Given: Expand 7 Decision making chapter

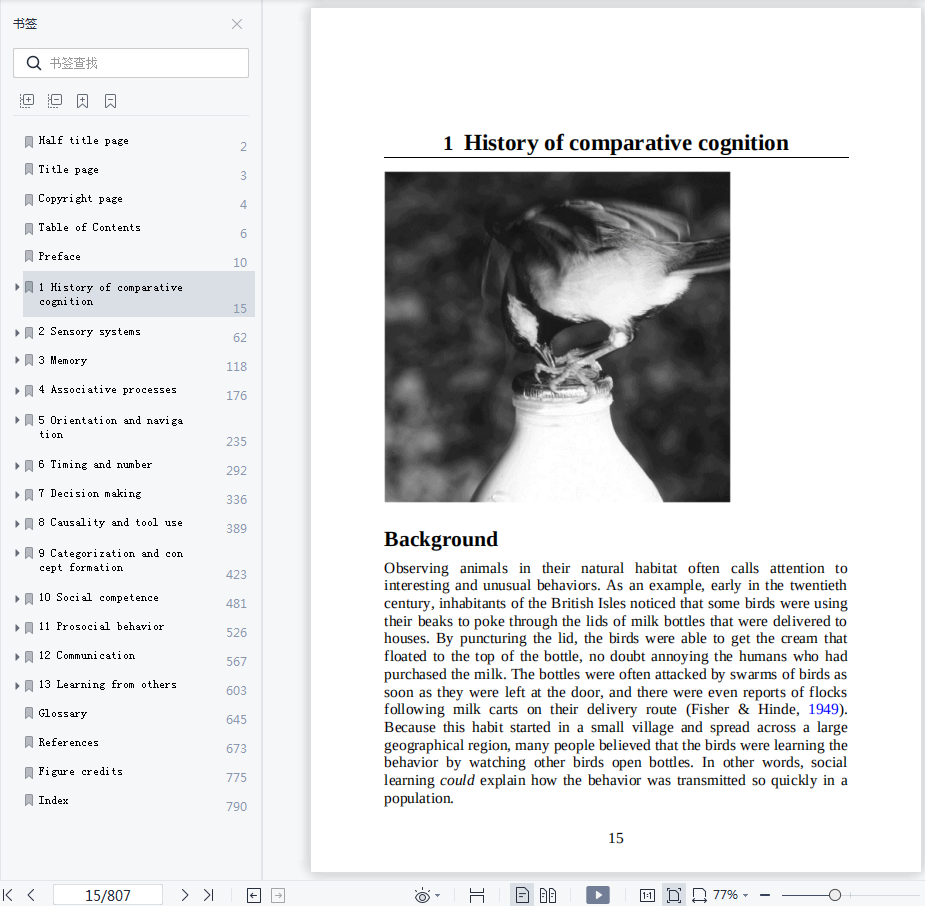Looking at the screenshot, I should point(17,494).
